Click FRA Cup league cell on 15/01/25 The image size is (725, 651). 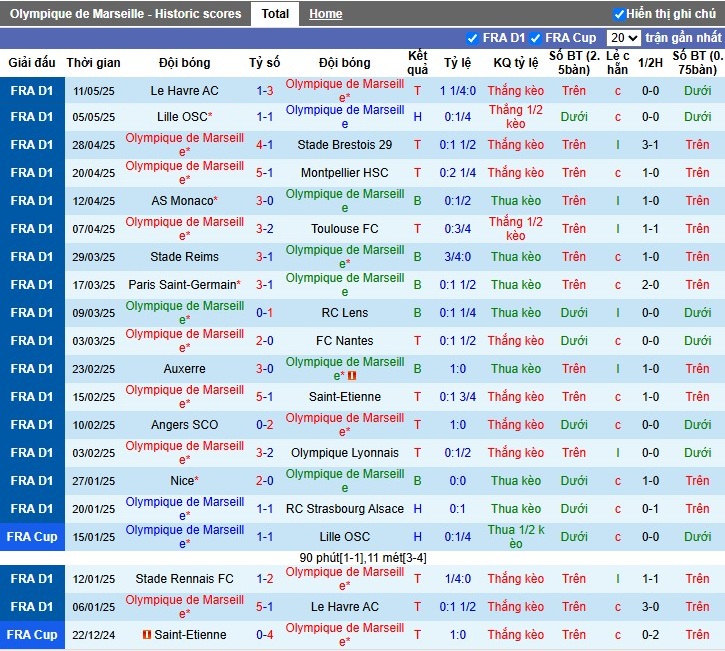(32, 537)
